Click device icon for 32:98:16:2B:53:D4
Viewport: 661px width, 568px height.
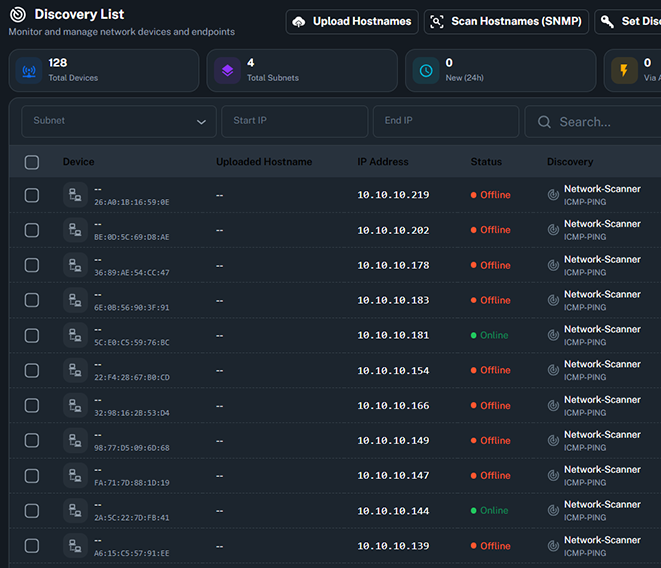[x=75, y=406]
